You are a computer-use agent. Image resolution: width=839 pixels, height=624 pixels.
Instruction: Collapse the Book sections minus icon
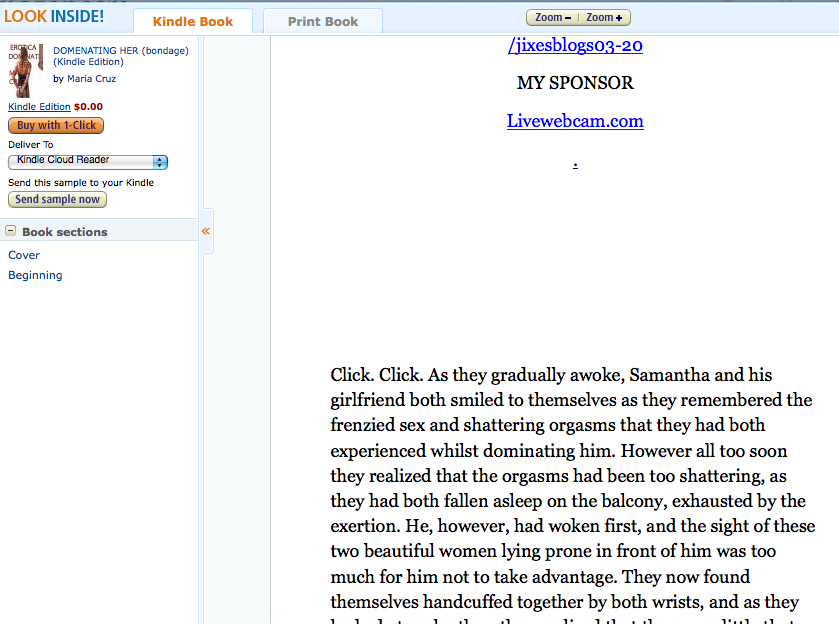11,231
